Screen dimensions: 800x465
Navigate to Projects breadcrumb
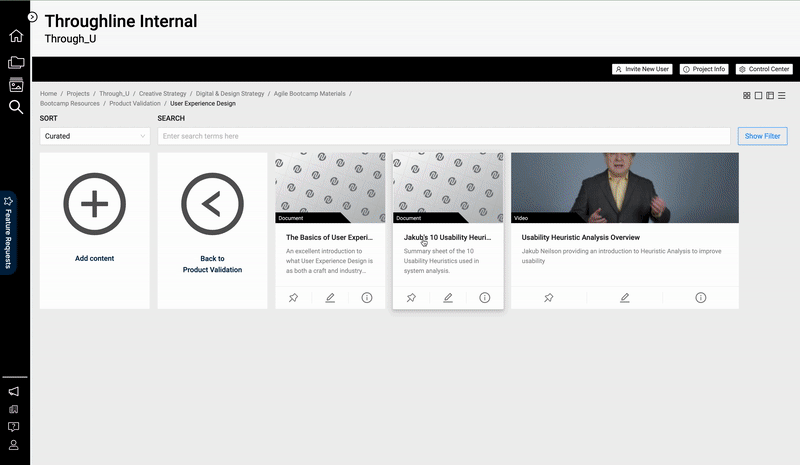click(x=78, y=94)
